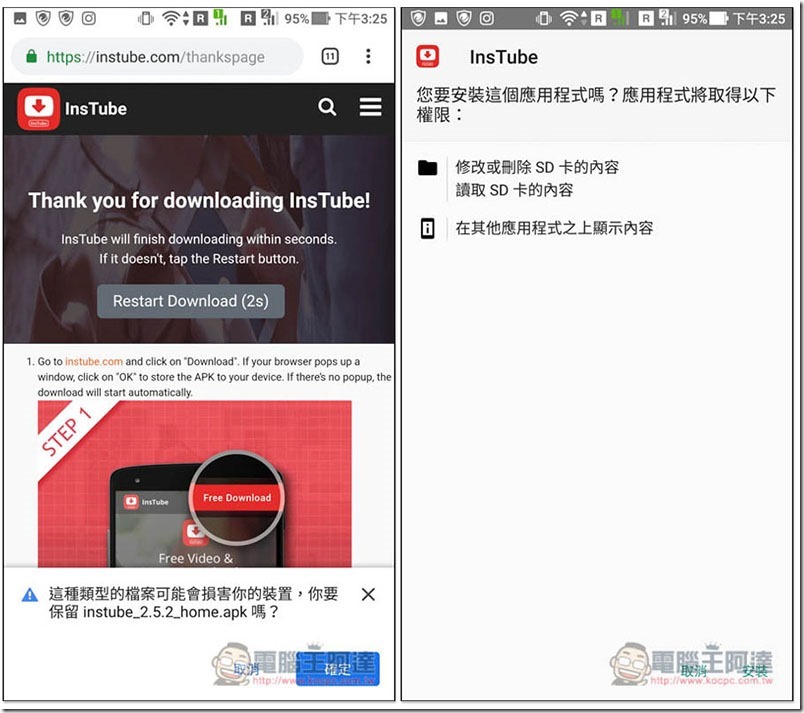Tap 讀取 SD 卡的內容 permission
Screen dimensions: 804x713
tap(514, 190)
